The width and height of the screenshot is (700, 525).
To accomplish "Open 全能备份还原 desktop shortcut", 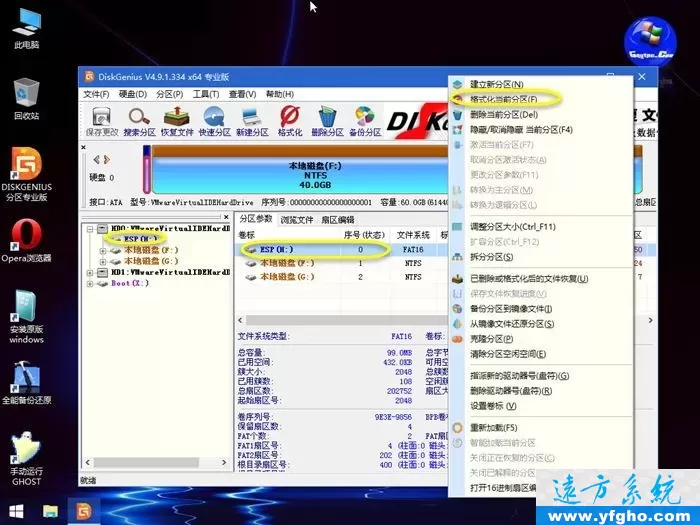I will [x=26, y=383].
